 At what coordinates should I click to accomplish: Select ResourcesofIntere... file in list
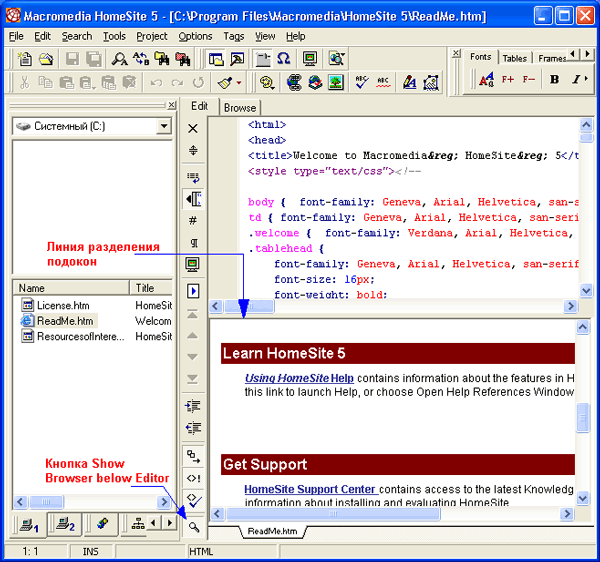73,337
